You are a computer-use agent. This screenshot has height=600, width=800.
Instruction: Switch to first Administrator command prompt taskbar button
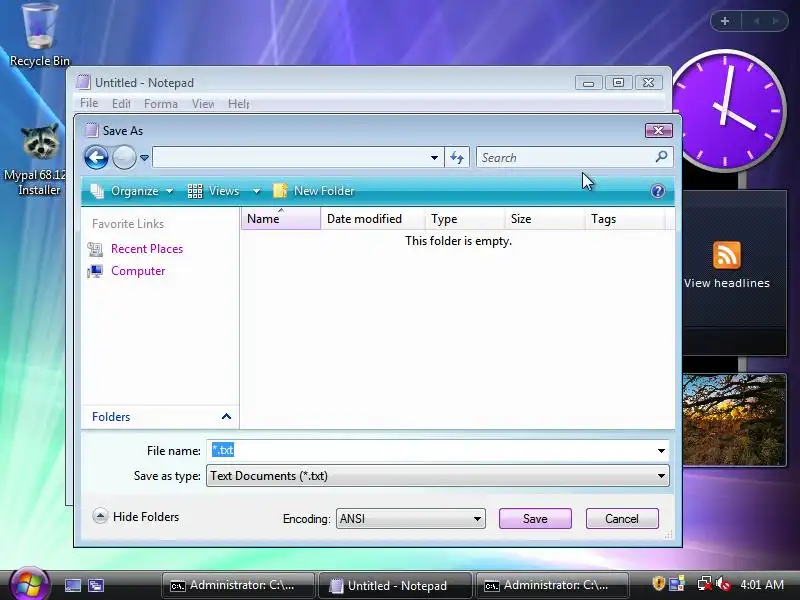(x=238, y=585)
